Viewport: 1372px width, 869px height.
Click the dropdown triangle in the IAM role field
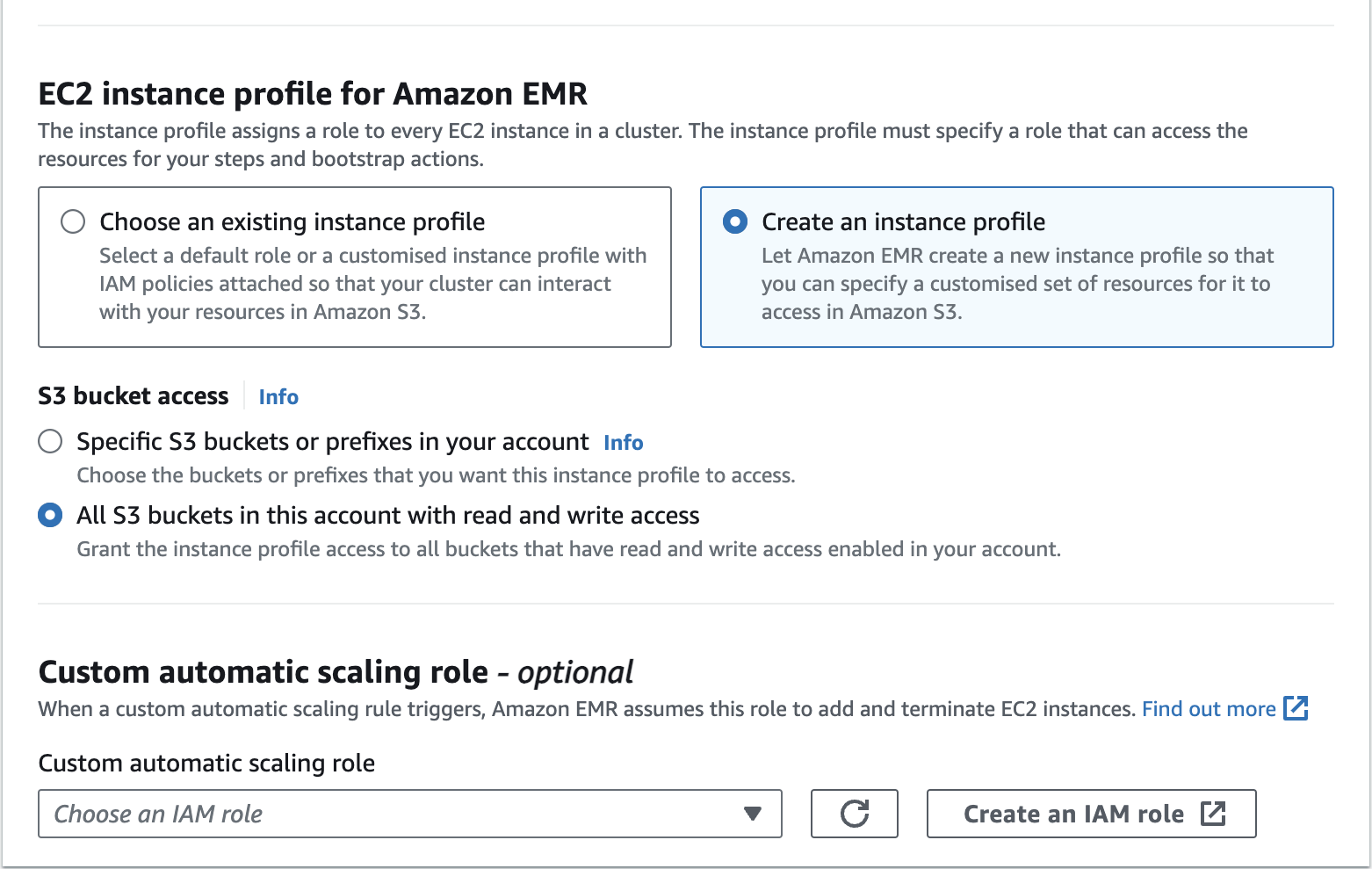point(752,814)
